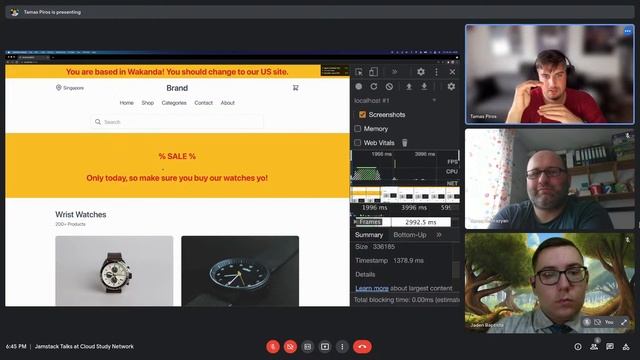Click the Brand logo heading
The height and width of the screenshot is (360, 640).
point(177,88)
